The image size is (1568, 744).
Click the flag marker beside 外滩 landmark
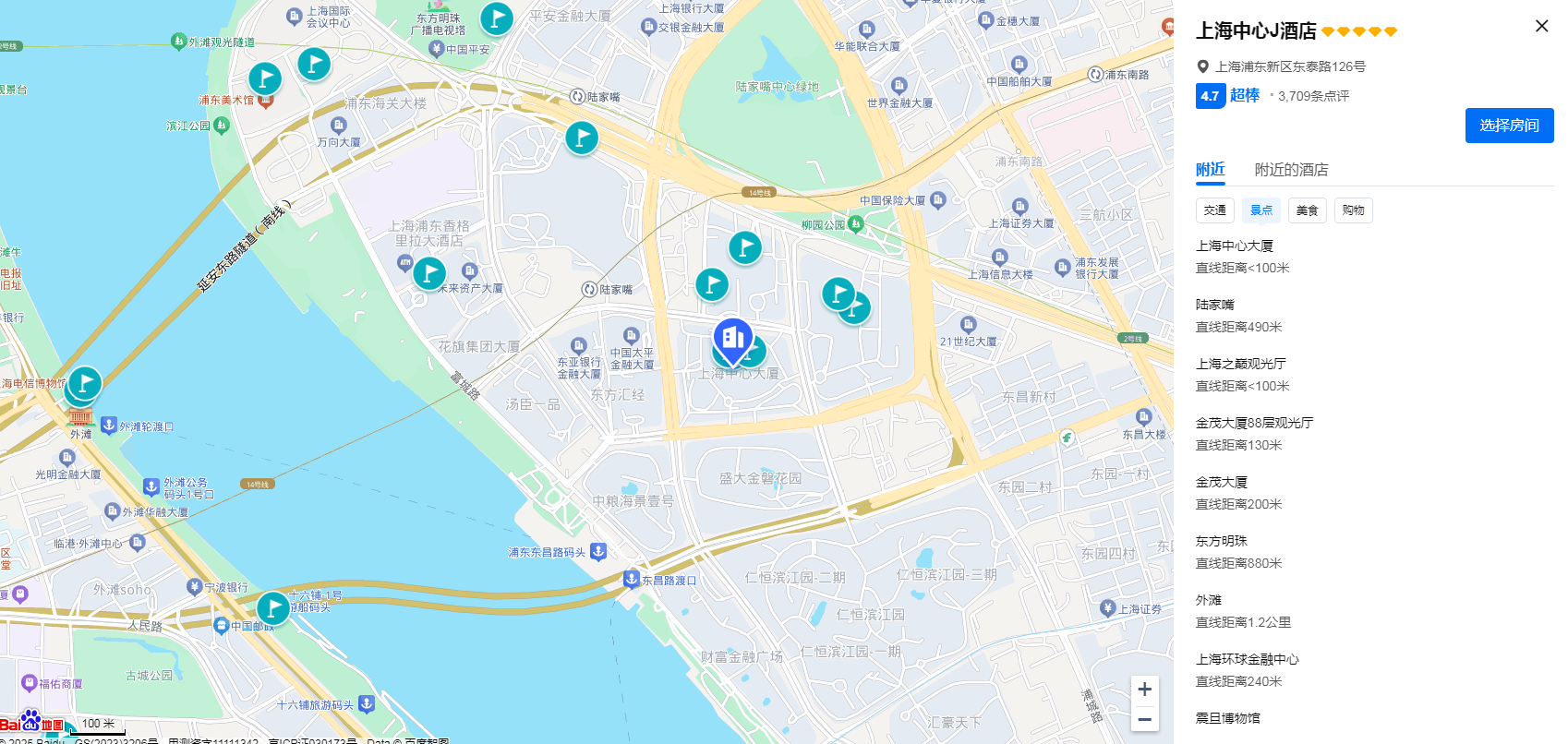pos(85,383)
